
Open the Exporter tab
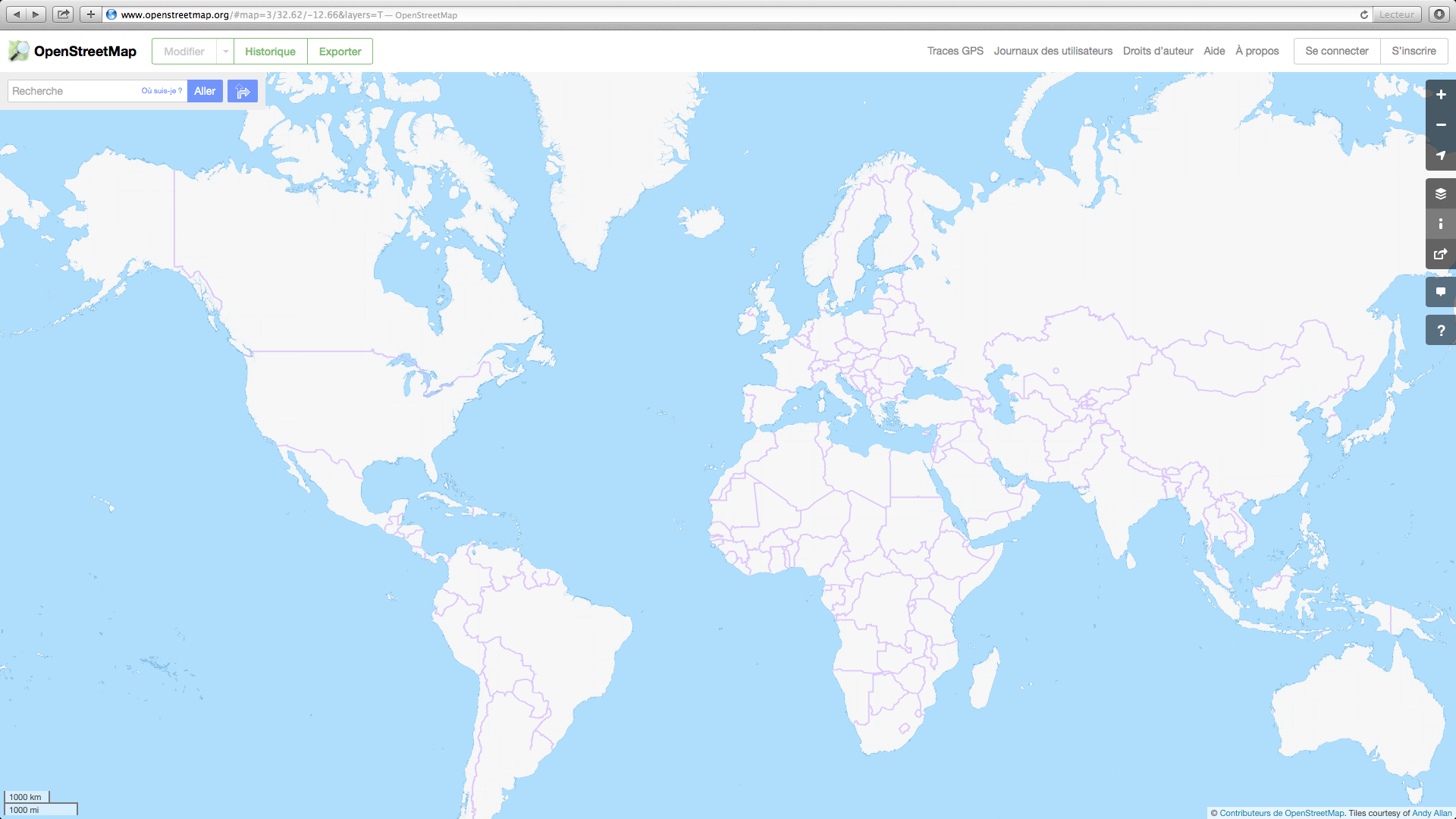click(340, 52)
